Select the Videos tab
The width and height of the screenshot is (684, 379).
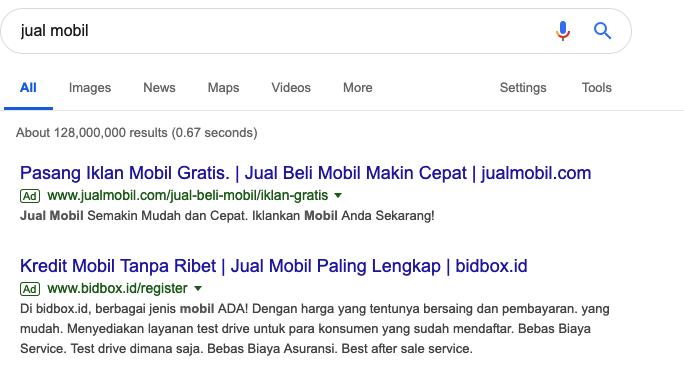[291, 88]
